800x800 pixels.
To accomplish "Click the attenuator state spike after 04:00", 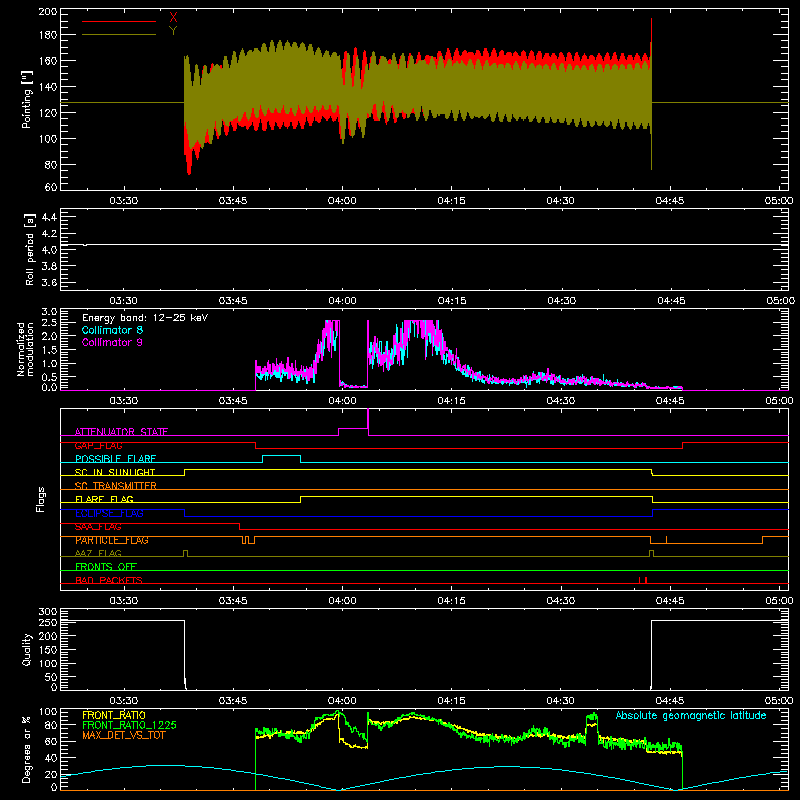I will (x=368, y=421).
